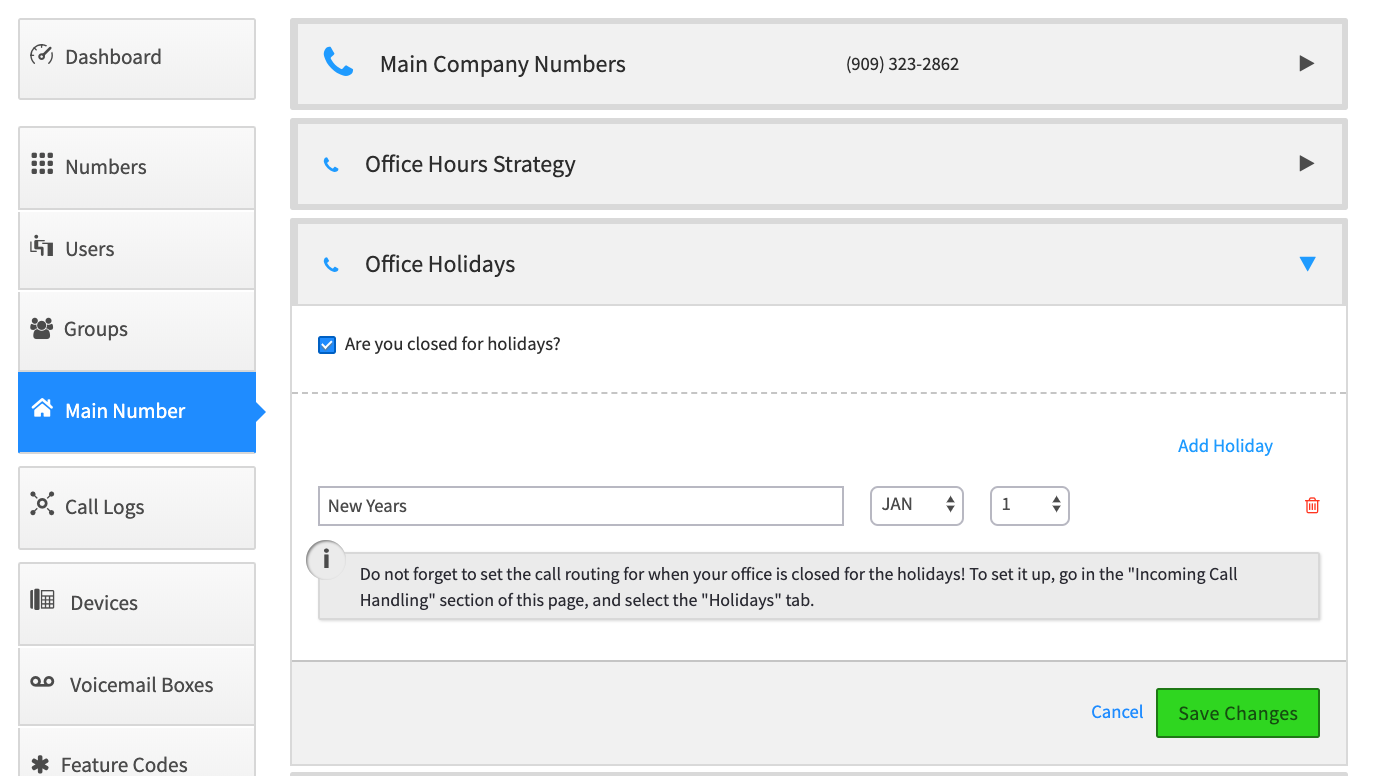Click the "Are you closed for holidays?" label
The width and height of the screenshot is (1398, 776).
click(x=453, y=345)
